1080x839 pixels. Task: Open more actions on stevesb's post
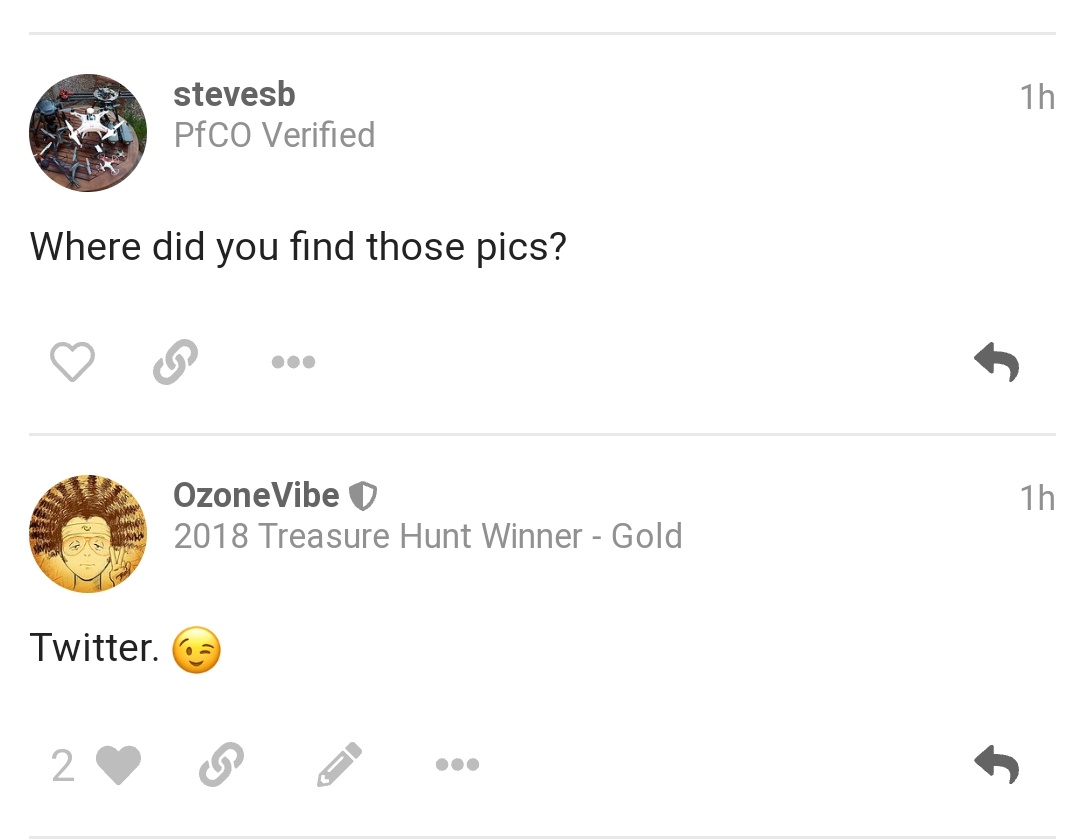pyautogui.click(x=293, y=362)
